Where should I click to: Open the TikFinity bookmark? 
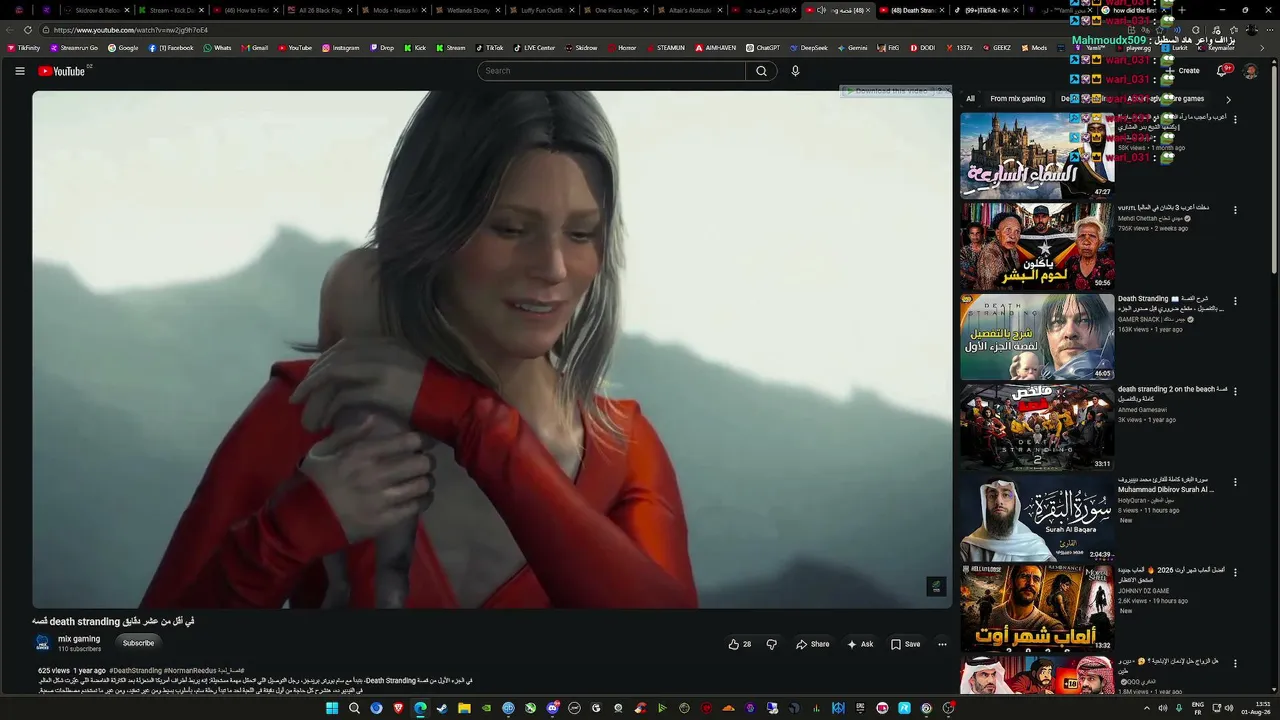(x=24, y=48)
